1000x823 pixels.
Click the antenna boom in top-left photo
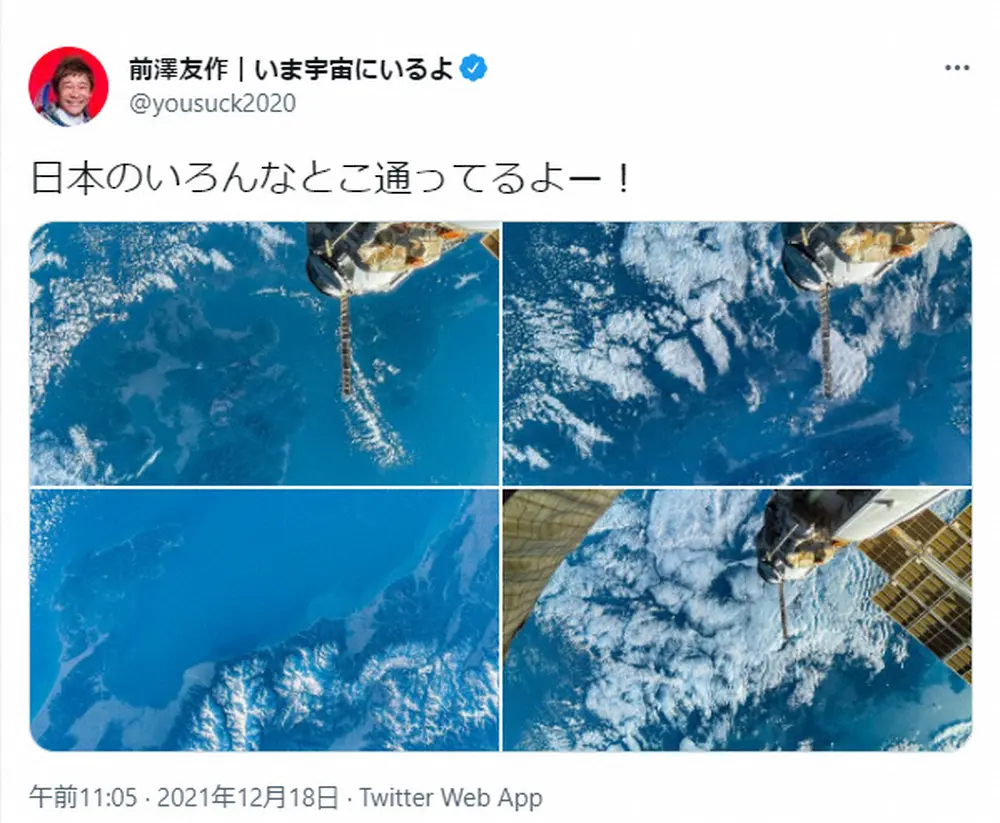346,345
